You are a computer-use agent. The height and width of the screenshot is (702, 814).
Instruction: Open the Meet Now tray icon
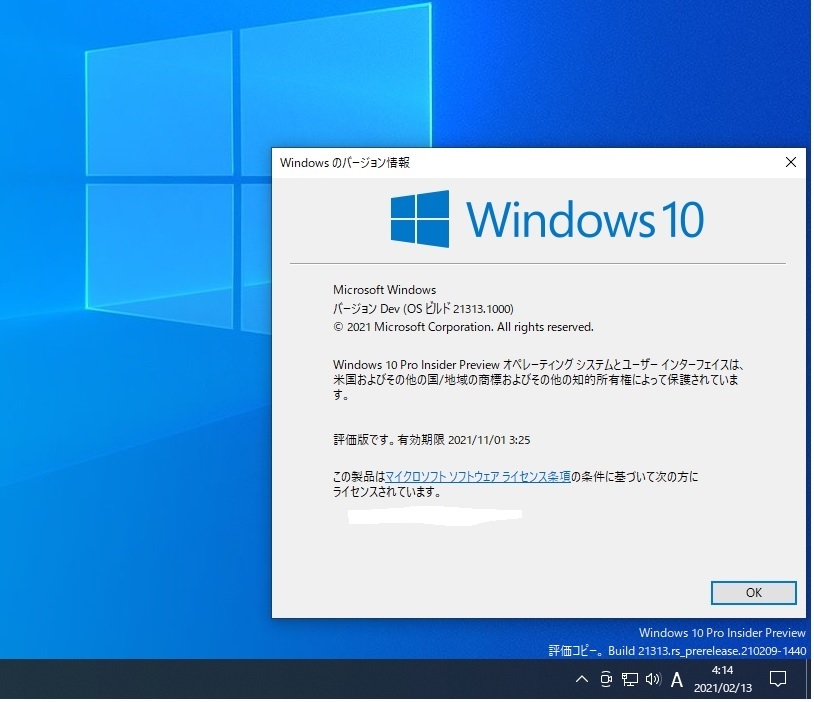click(x=605, y=679)
